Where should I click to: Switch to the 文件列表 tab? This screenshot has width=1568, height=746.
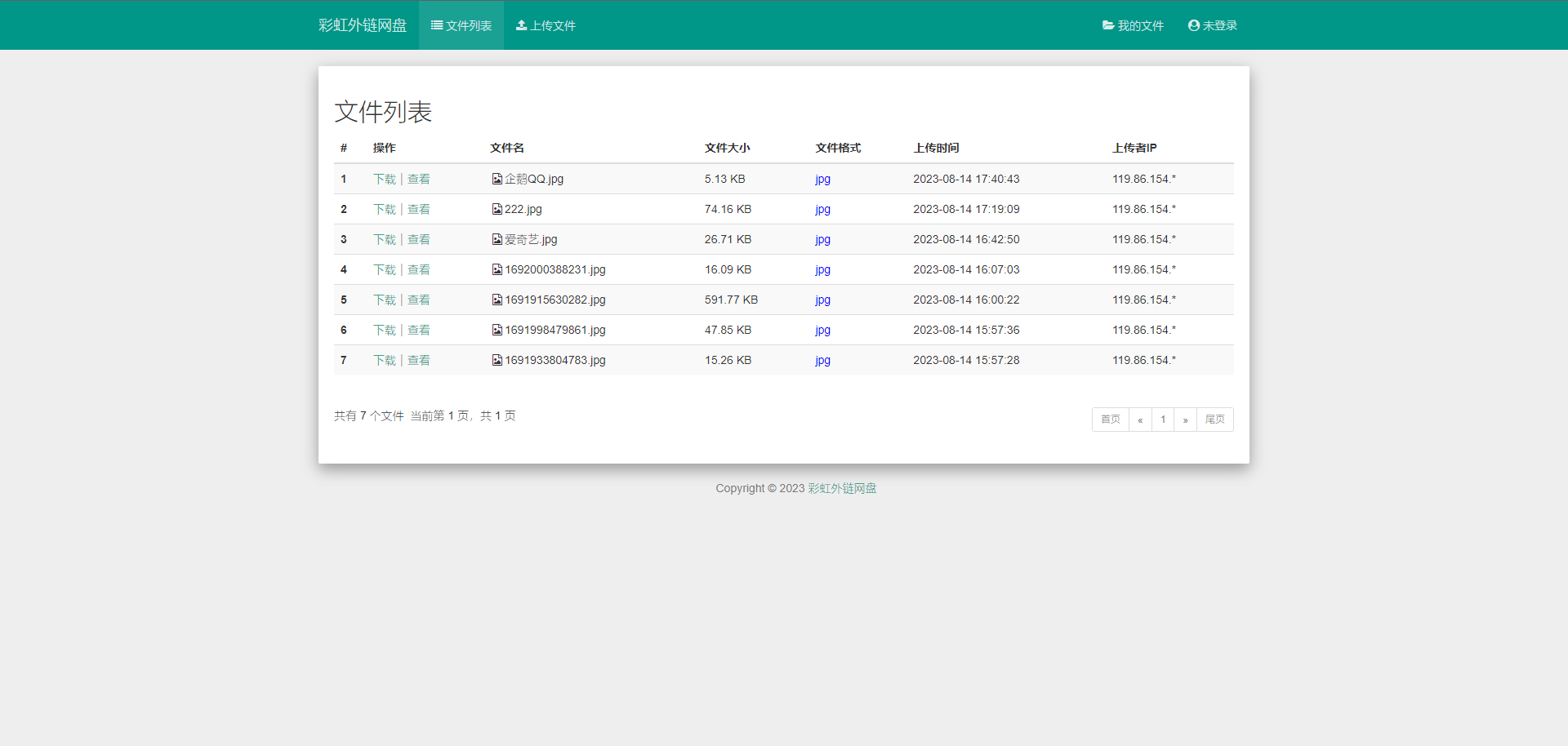pos(461,25)
